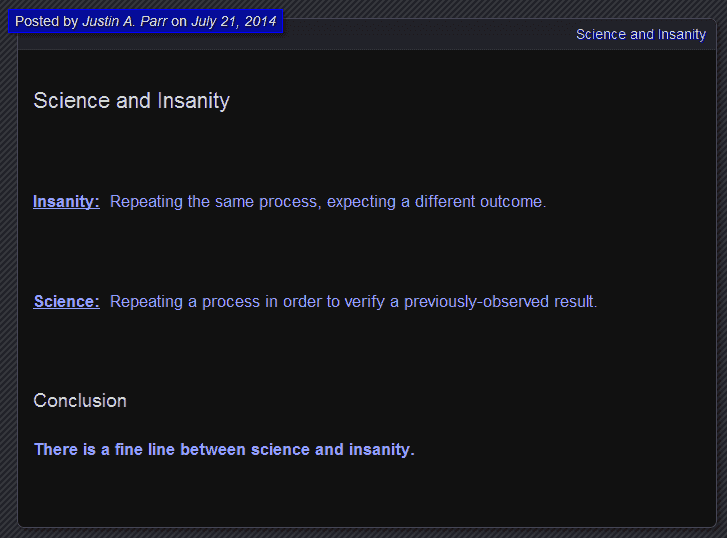727x538 pixels.
Task: Click the underlined Science: term
Action: 66,301
